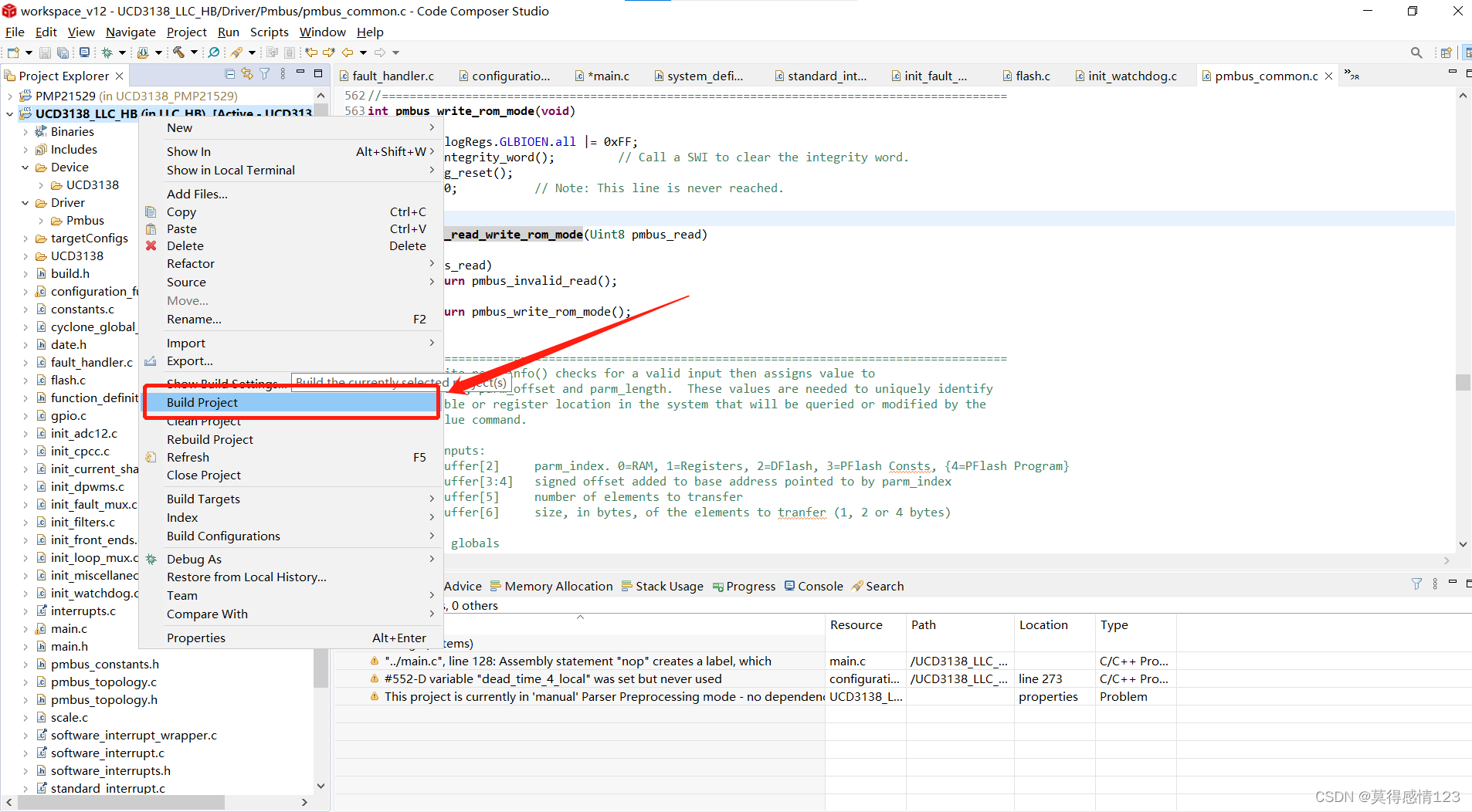Toggle Link with Editor in Project Explorer
The width and height of the screenshot is (1472, 812).
click(x=247, y=74)
